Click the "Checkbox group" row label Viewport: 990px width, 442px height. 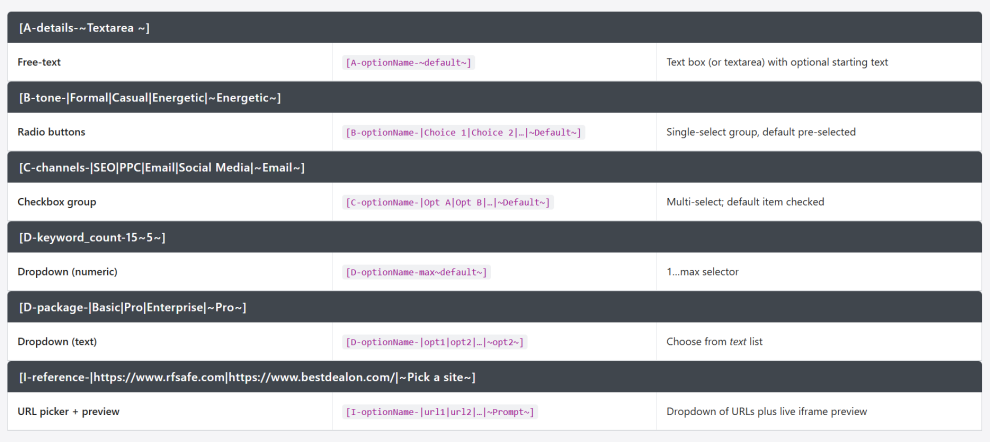(56, 202)
